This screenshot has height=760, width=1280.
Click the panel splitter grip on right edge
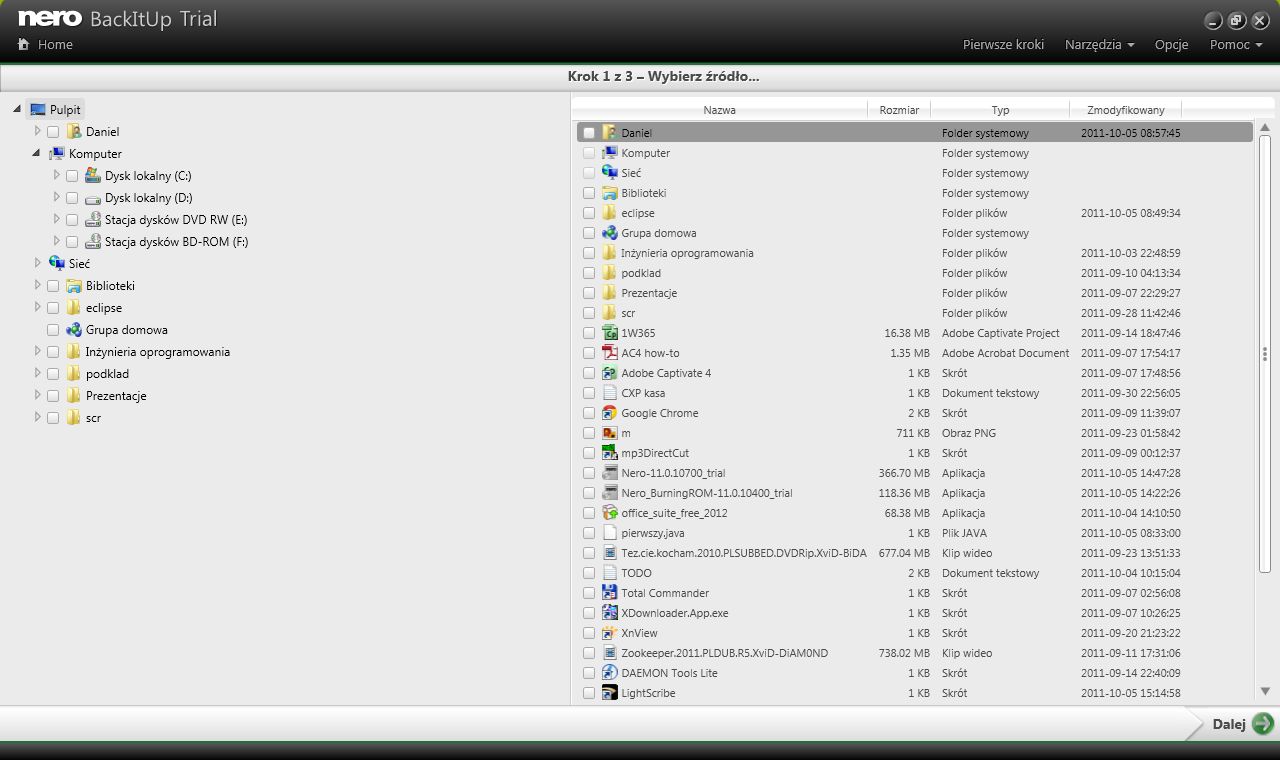(1265, 354)
